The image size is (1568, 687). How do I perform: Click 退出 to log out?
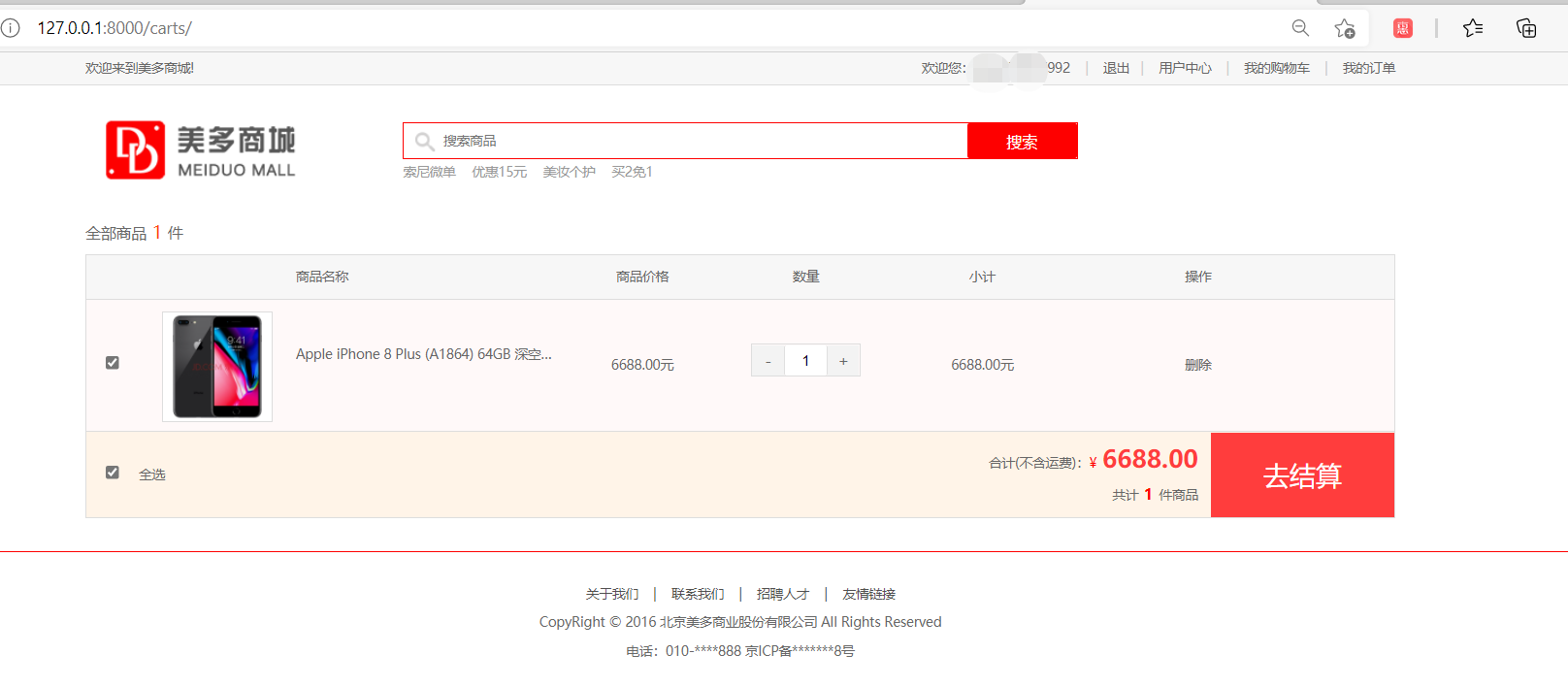[1116, 68]
